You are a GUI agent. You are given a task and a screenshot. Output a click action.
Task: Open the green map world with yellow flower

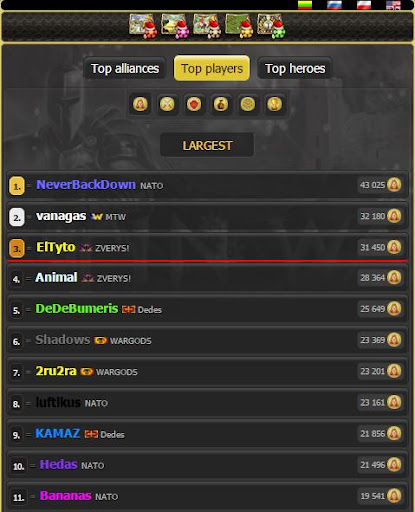click(239, 26)
